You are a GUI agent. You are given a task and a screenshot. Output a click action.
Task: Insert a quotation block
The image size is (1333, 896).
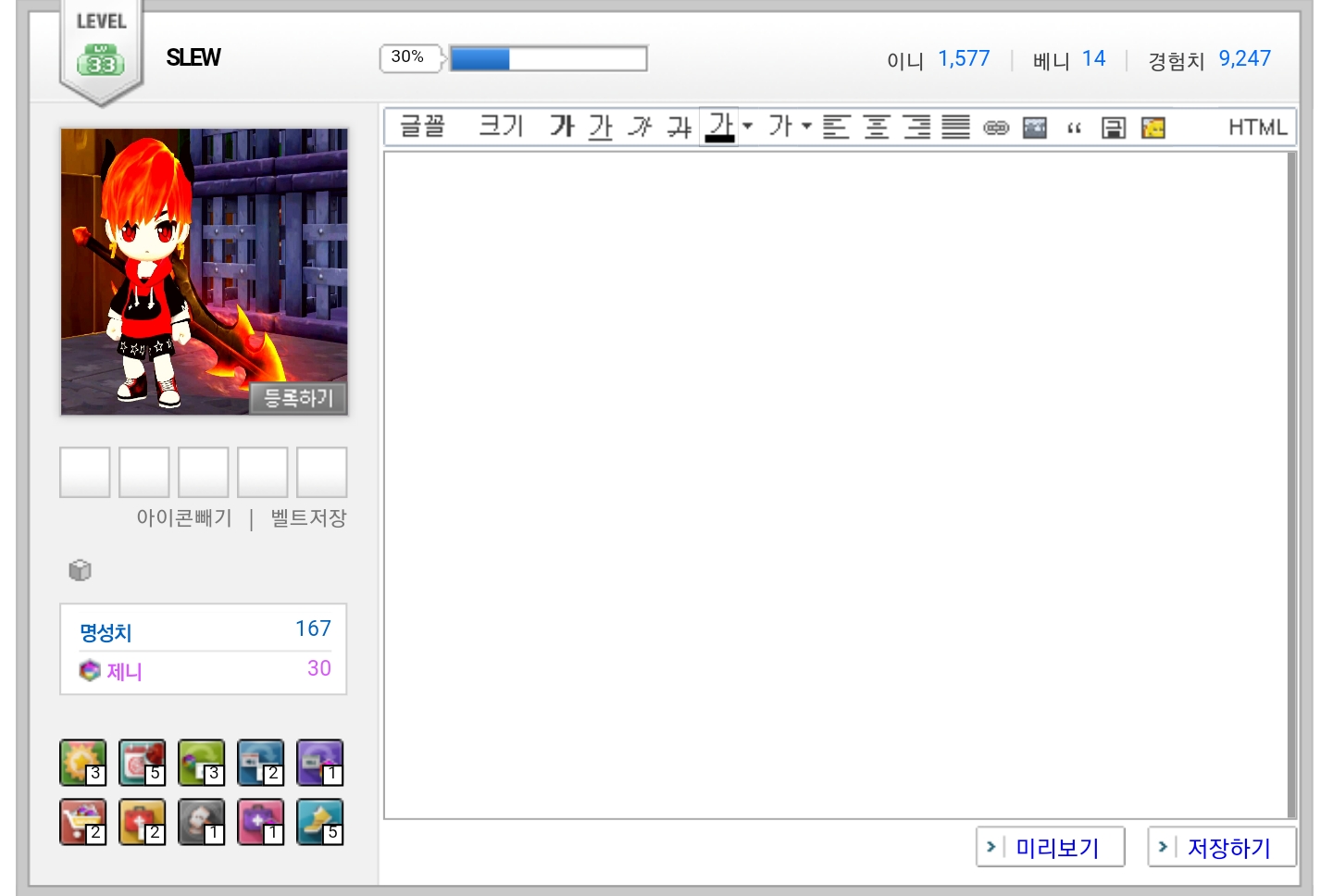pyautogui.click(x=1074, y=128)
